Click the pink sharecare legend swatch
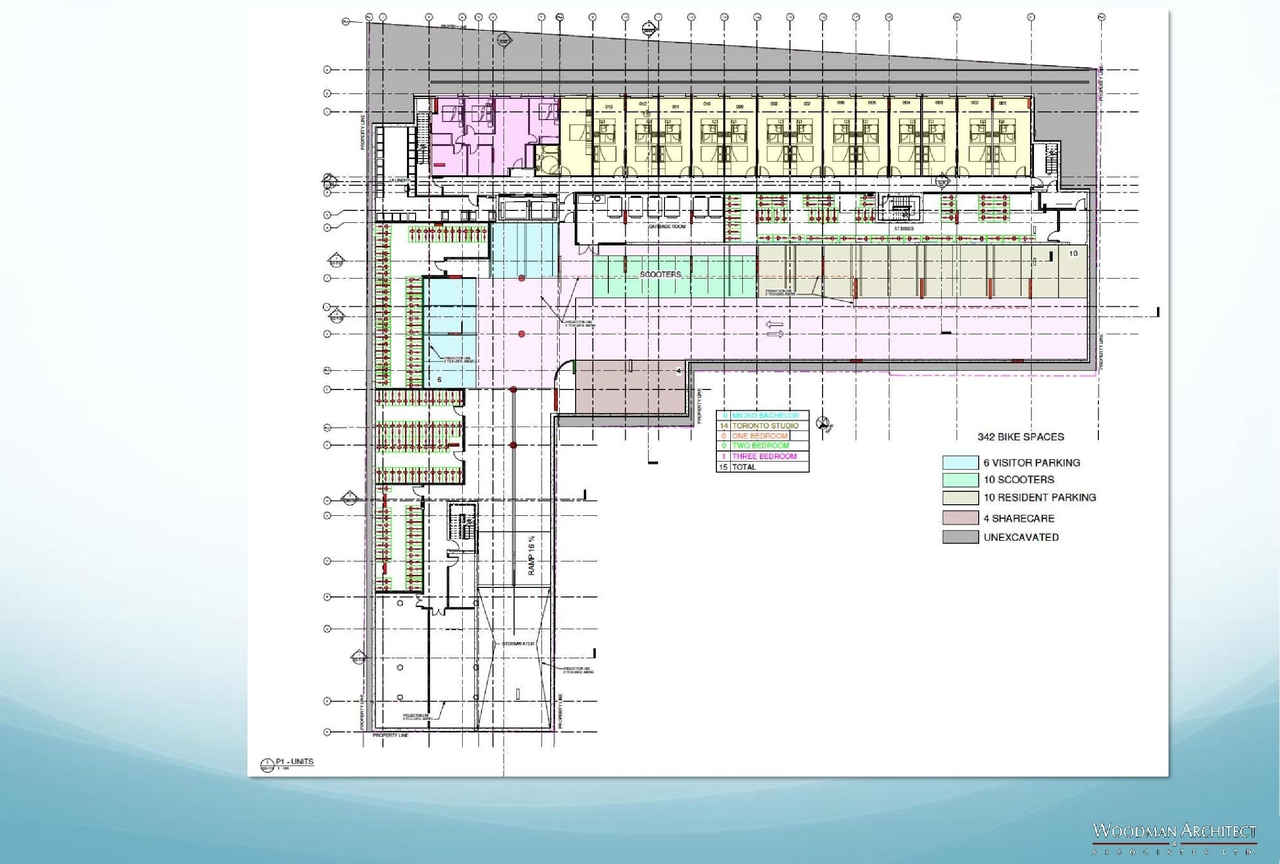 click(x=960, y=519)
